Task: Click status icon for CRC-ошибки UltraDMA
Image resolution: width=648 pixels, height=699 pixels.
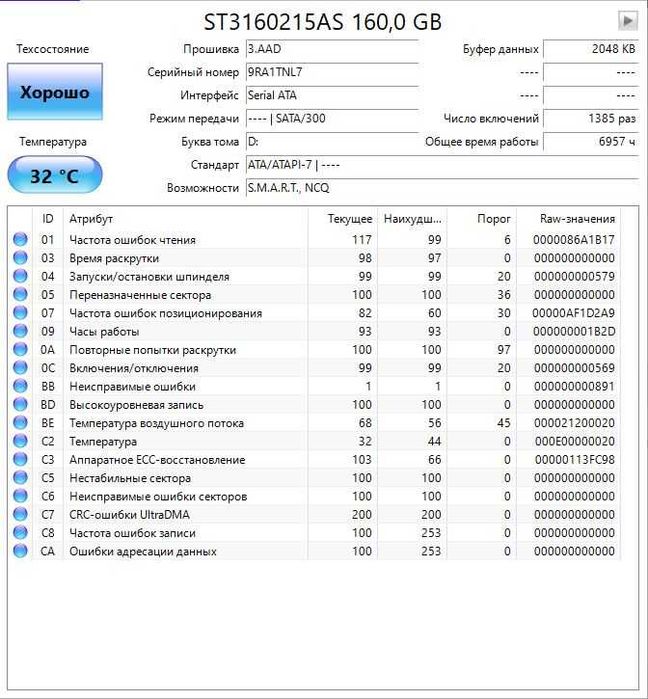Action: [x=21, y=514]
